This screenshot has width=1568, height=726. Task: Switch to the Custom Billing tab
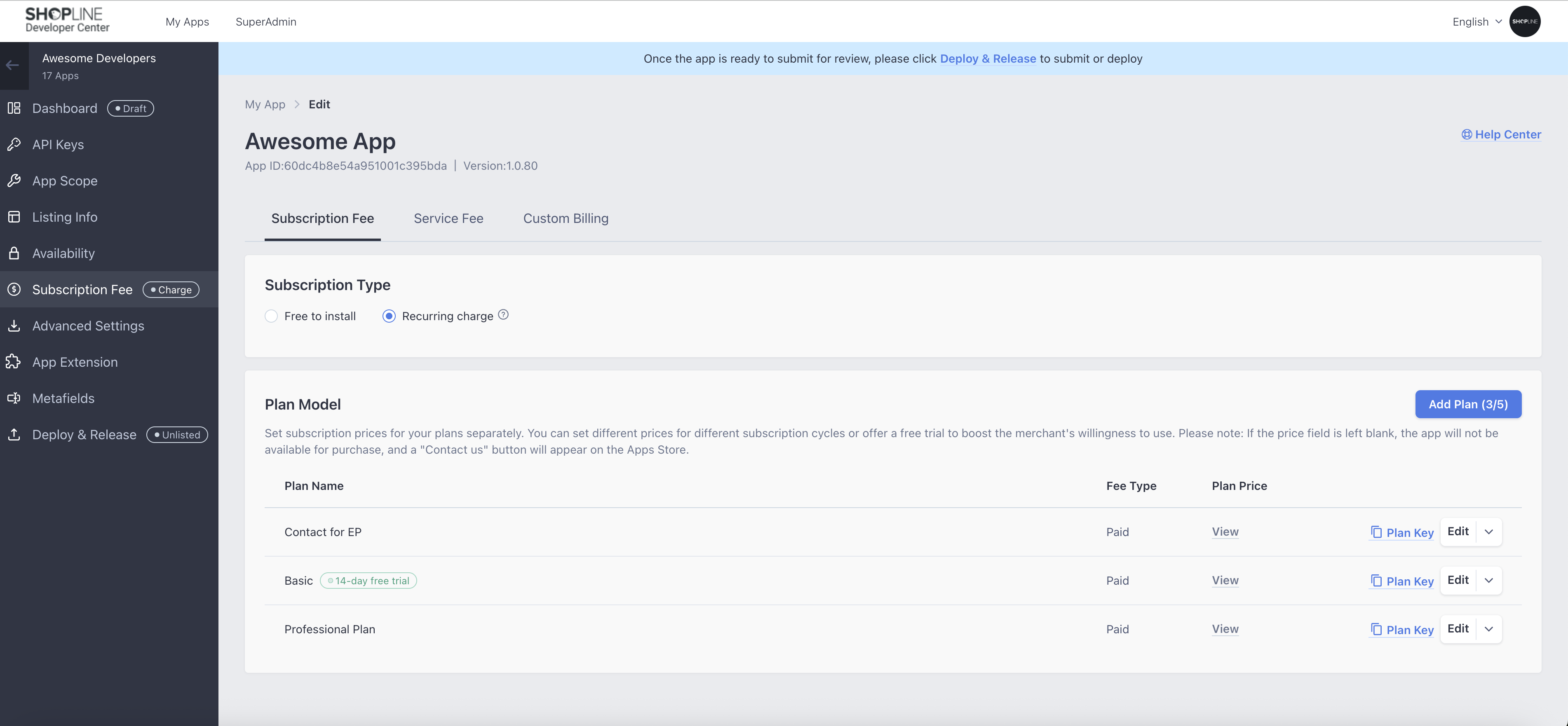point(566,218)
